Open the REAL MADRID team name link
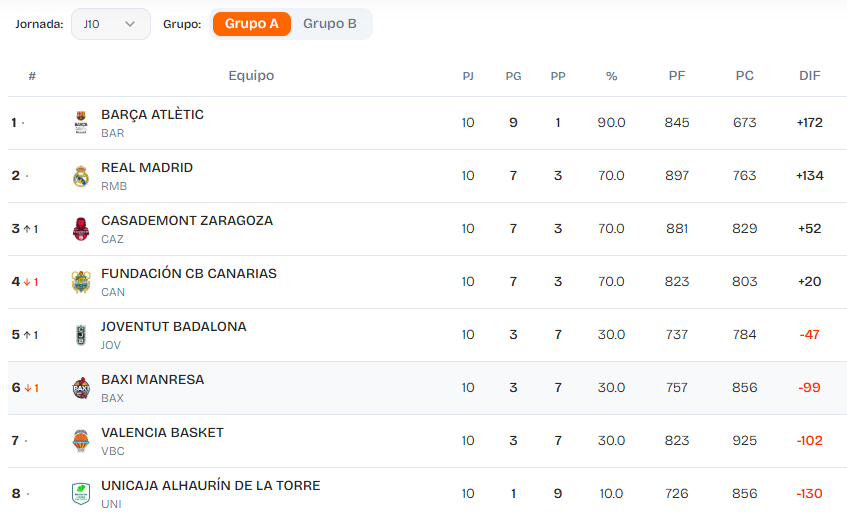Viewport: 847px width, 517px height. coord(147,168)
